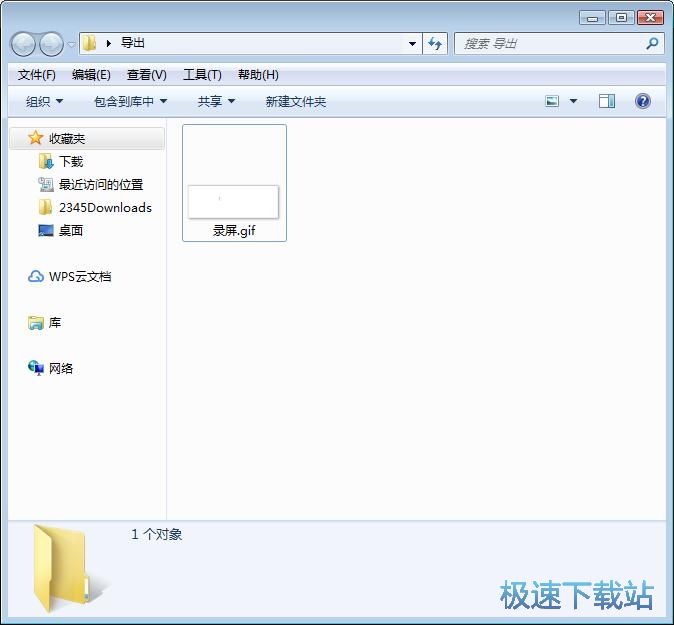Image resolution: width=674 pixels, height=625 pixels.
Task: Click the 2345Downloads folder icon
Action: pos(46,207)
